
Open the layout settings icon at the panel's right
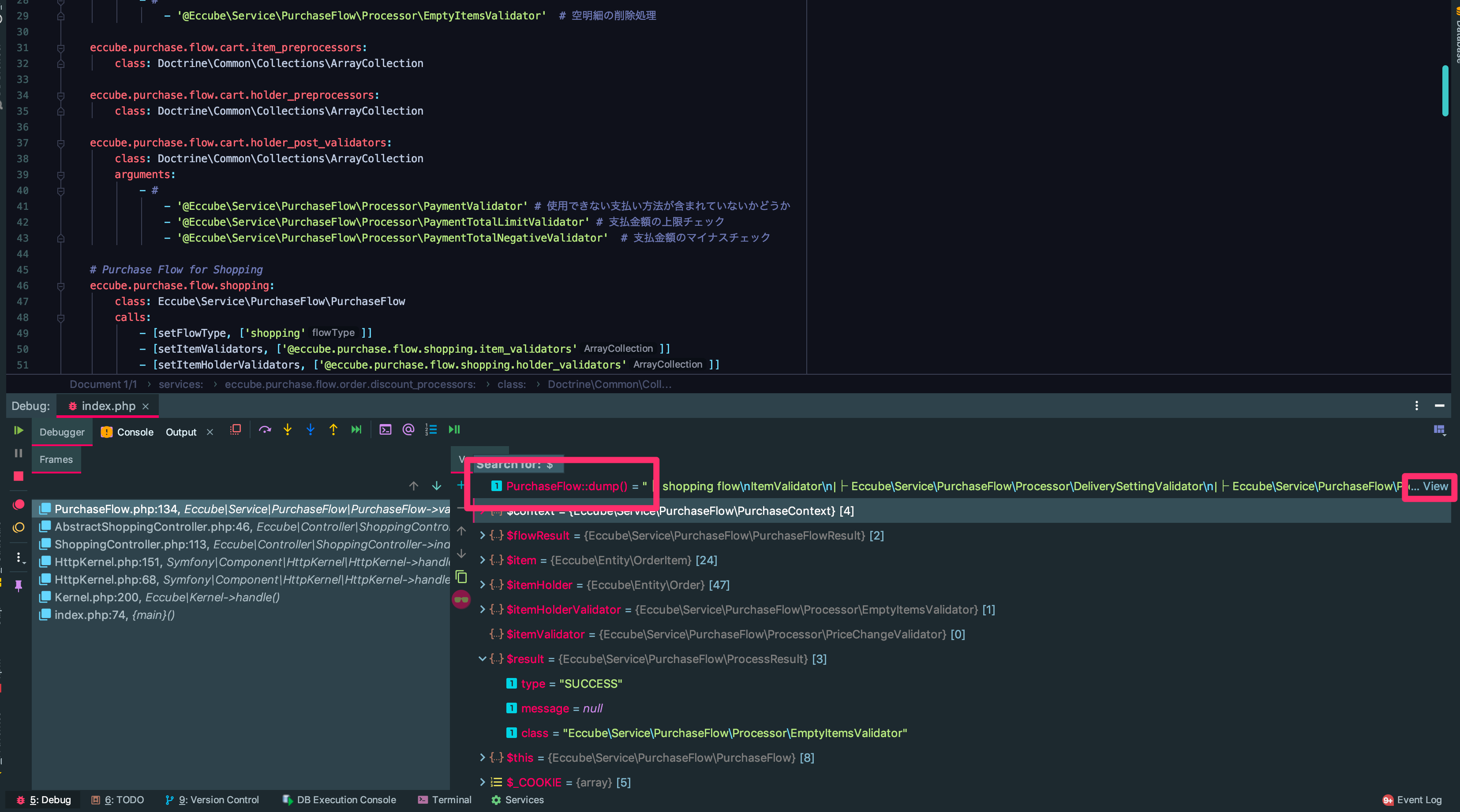[1440, 430]
